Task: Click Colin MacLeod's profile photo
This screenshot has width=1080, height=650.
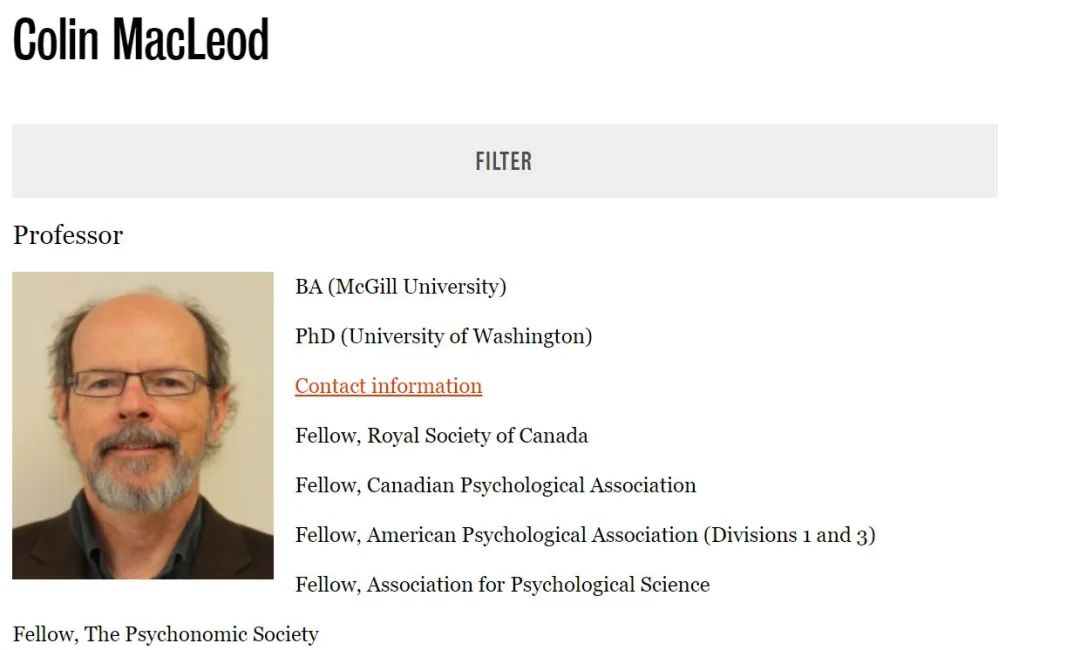Action: pos(143,425)
